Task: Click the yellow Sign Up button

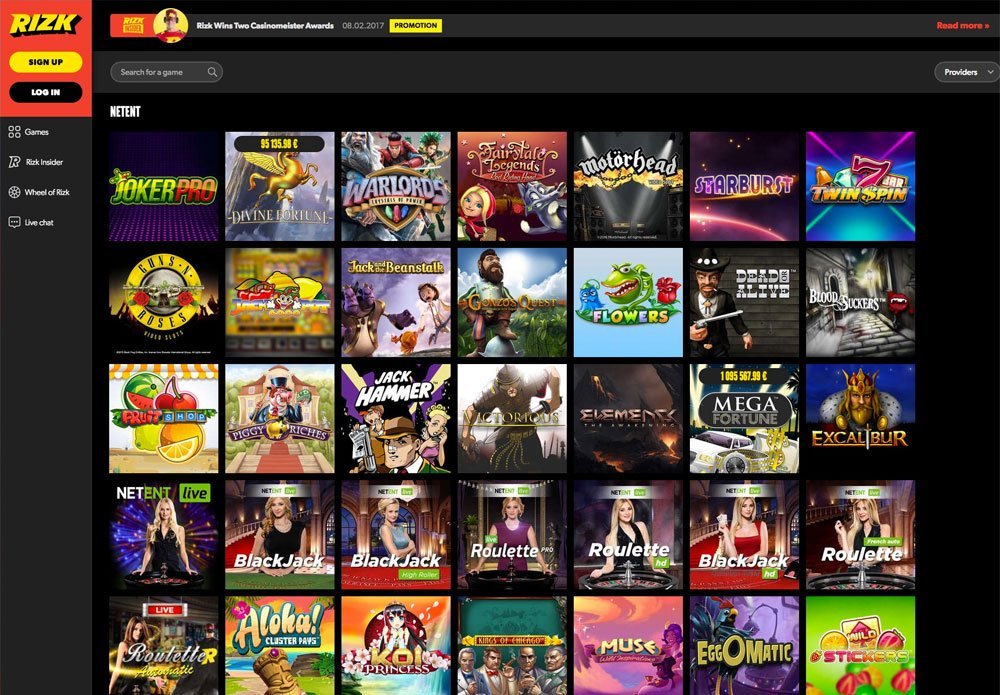Action: point(45,62)
